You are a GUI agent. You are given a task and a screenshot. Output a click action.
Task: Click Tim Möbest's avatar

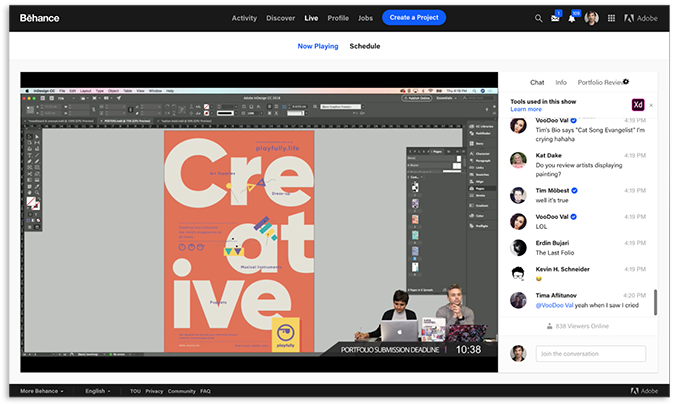(518, 195)
